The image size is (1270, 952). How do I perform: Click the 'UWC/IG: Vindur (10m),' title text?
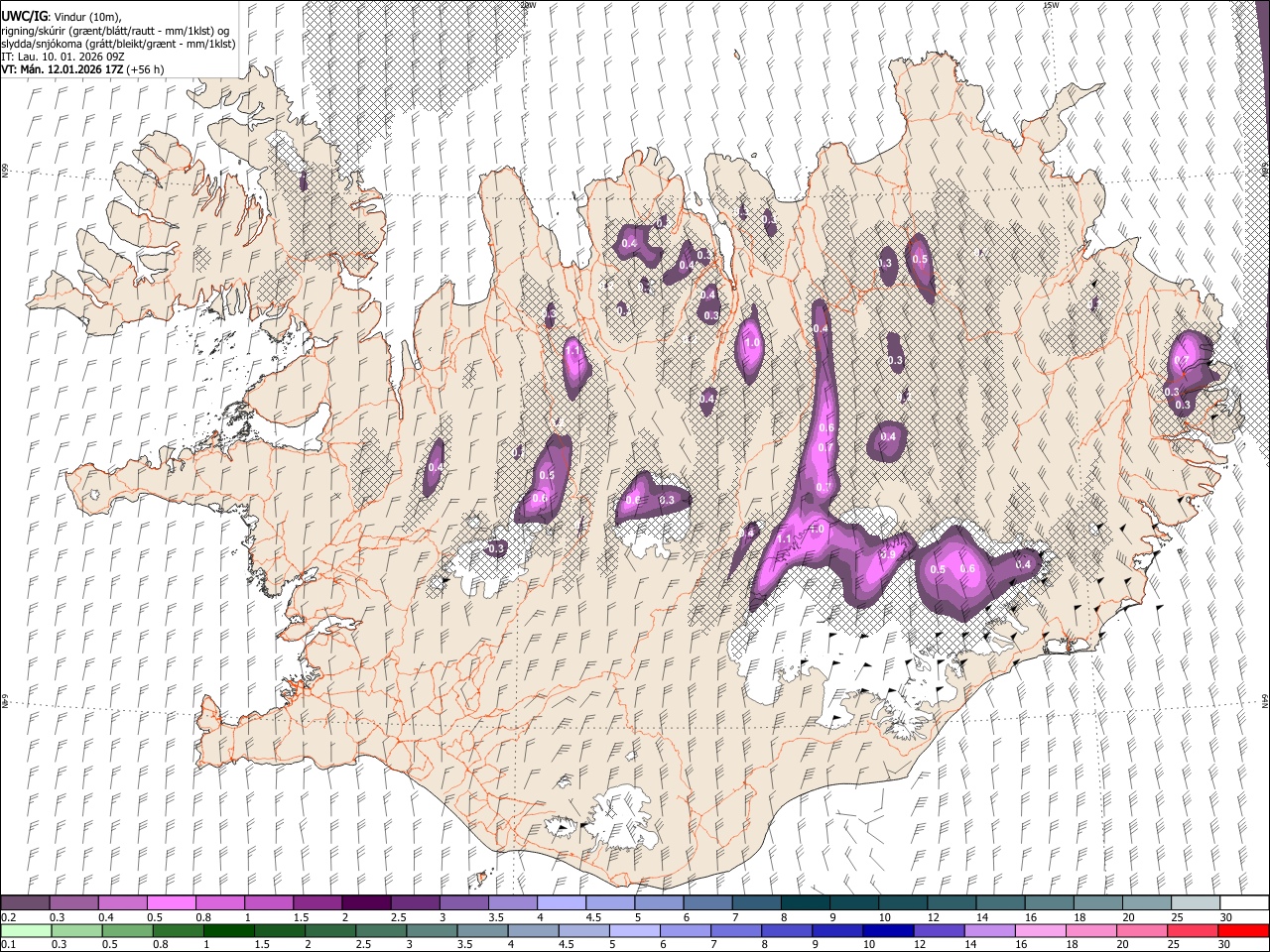pyautogui.click(x=62, y=17)
